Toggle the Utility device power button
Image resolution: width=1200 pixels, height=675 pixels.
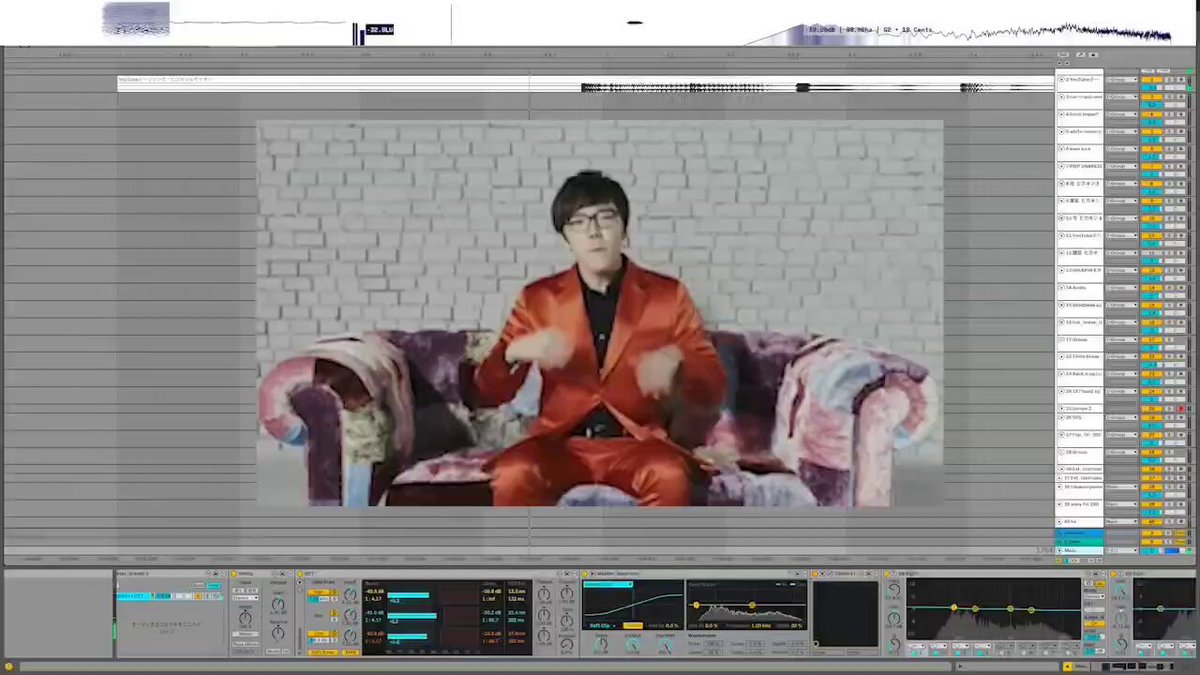[234, 574]
